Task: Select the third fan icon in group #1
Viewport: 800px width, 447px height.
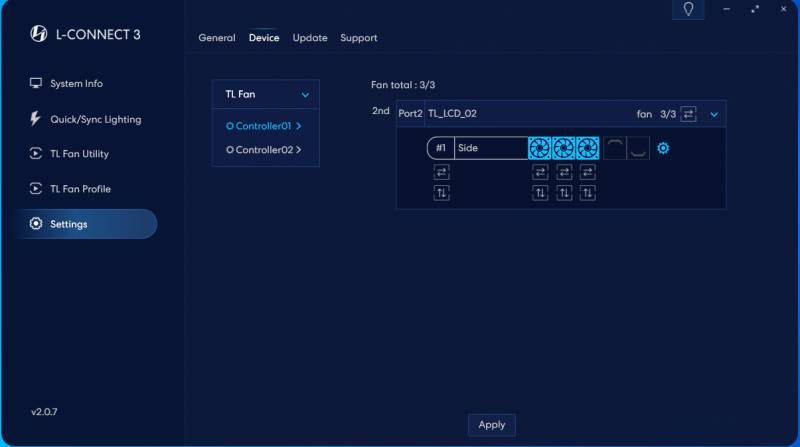Action: click(x=587, y=148)
